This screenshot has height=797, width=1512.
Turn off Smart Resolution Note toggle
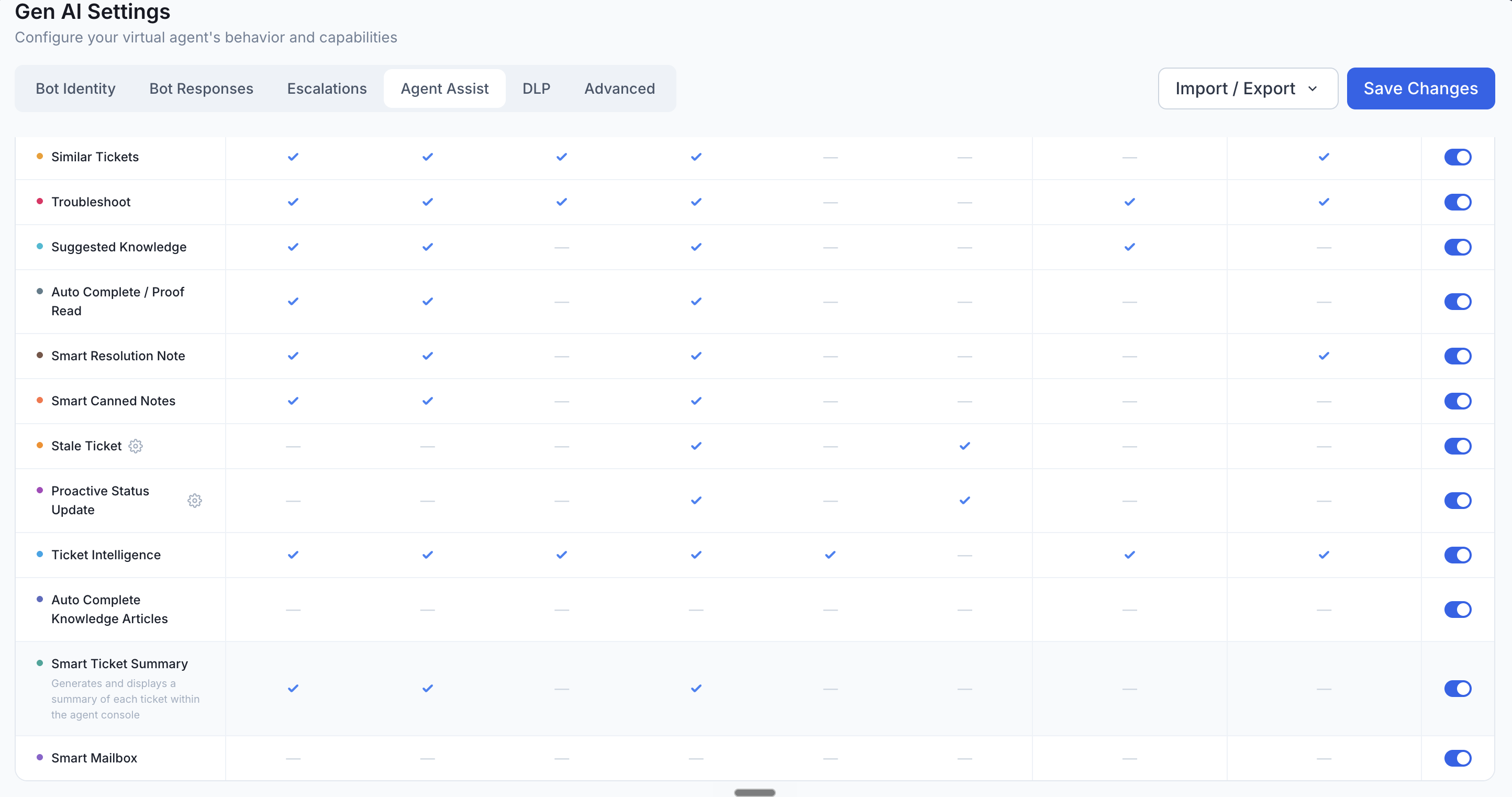[1458, 356]
